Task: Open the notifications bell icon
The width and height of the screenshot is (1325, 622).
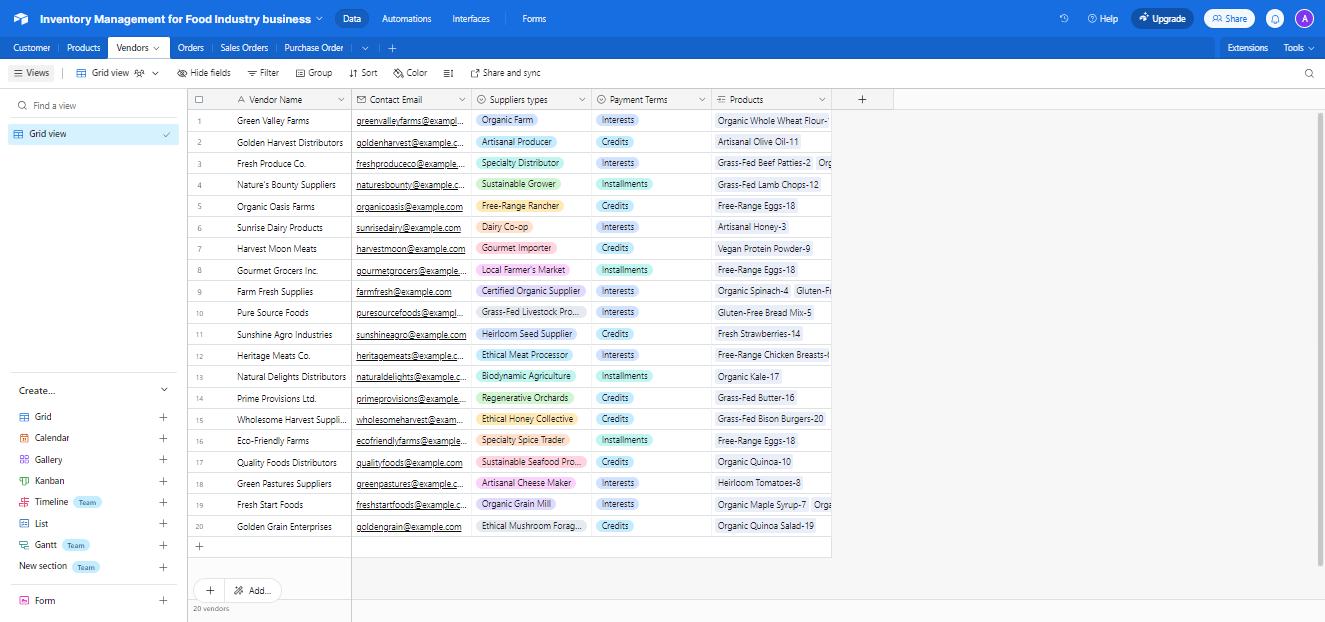Action: coord(1275,18)
